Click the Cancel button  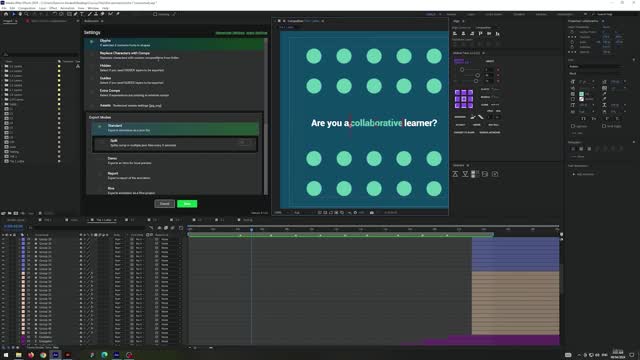[164, 204]
